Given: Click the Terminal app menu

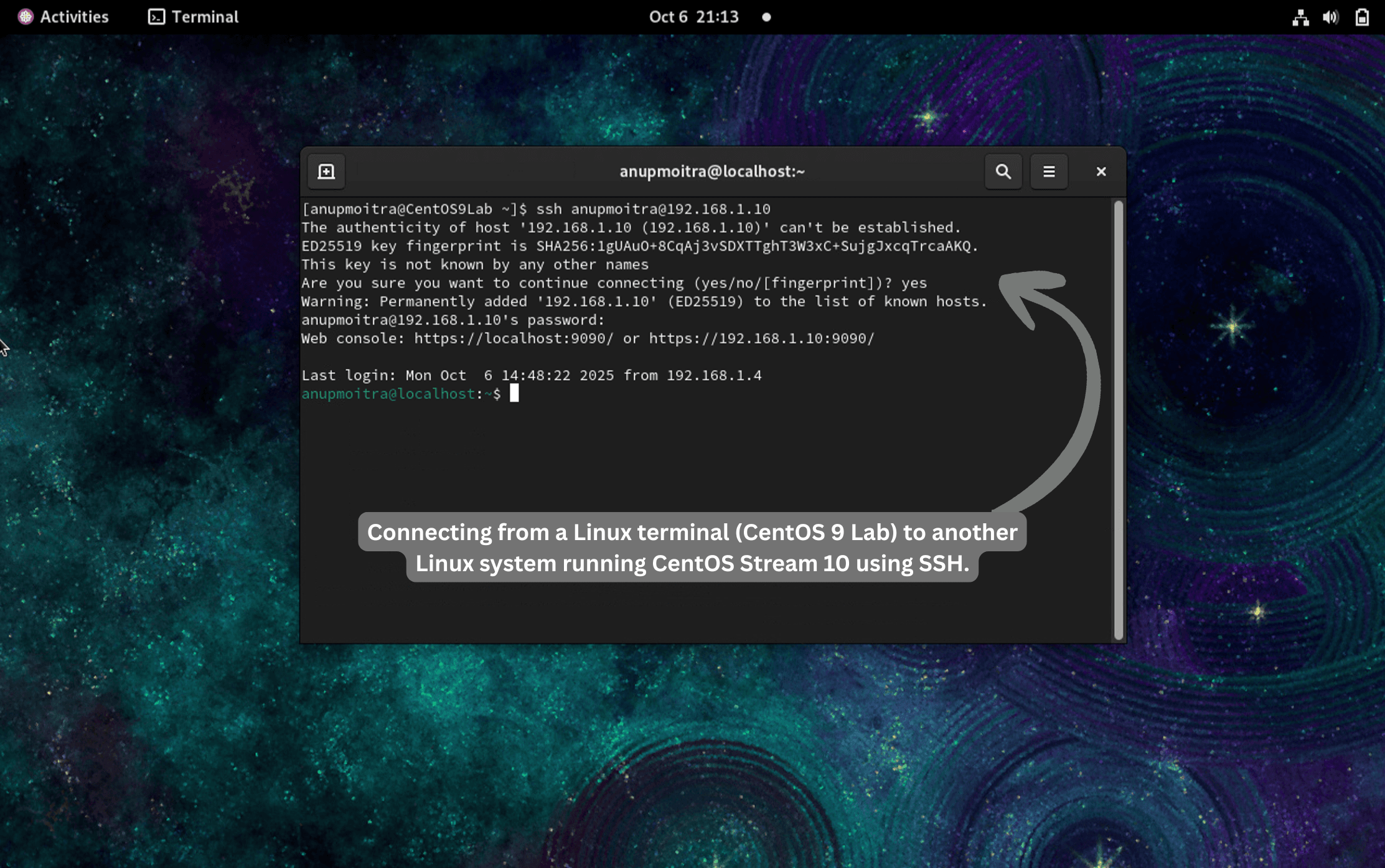Looking at the screenshot, I should click(204, 17).
